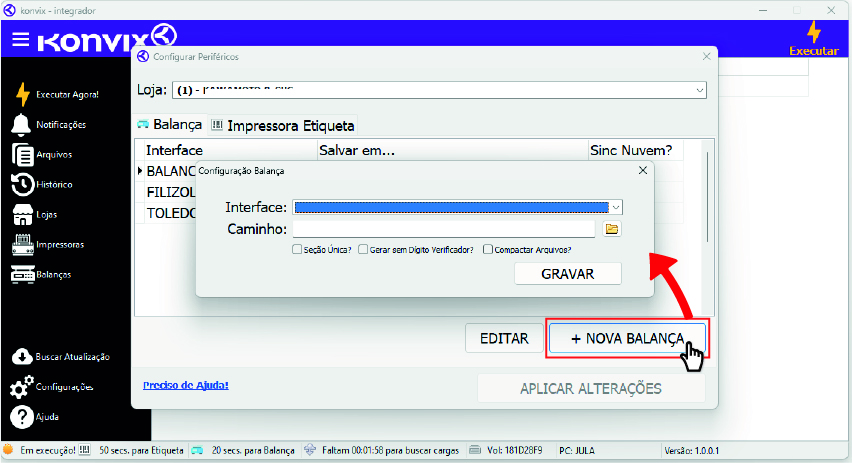The width and height of the screenshot is (852, 463).
Task: Close the Configuração Balança dialog
Action: tap(643, 171)
